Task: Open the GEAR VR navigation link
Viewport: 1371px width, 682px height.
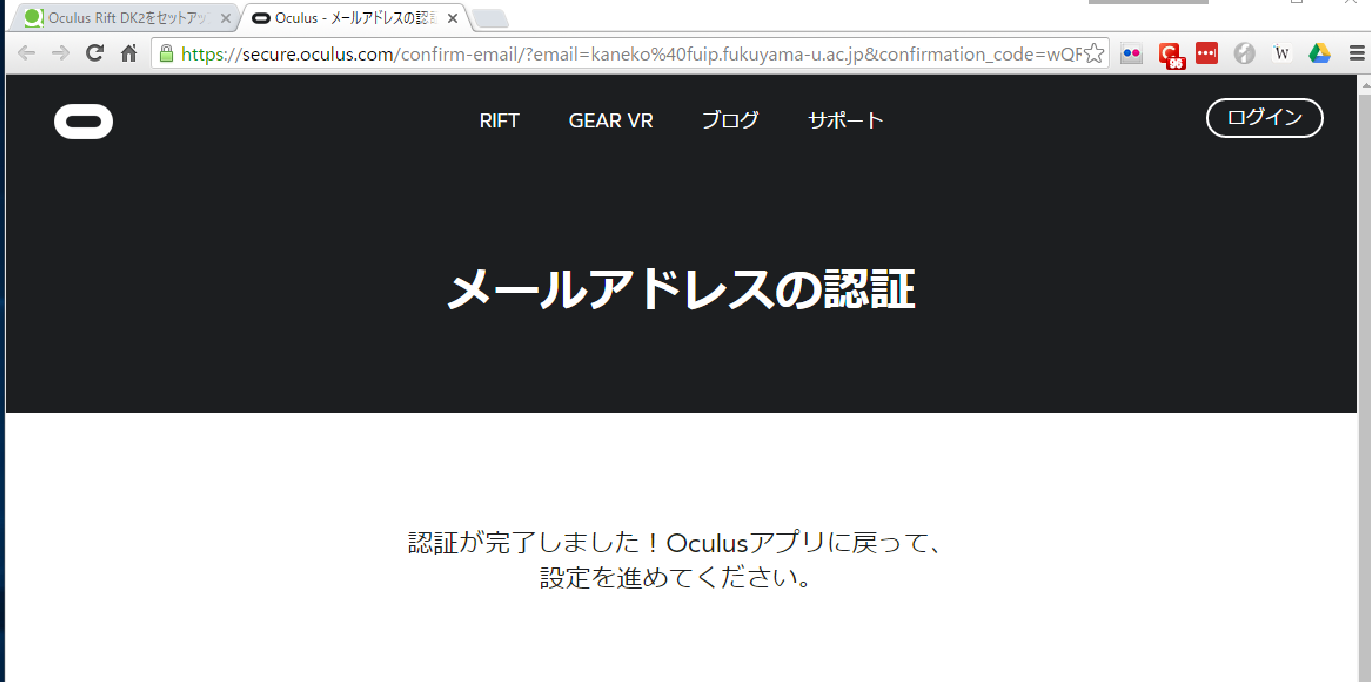Action: click(x=611, y=120)
